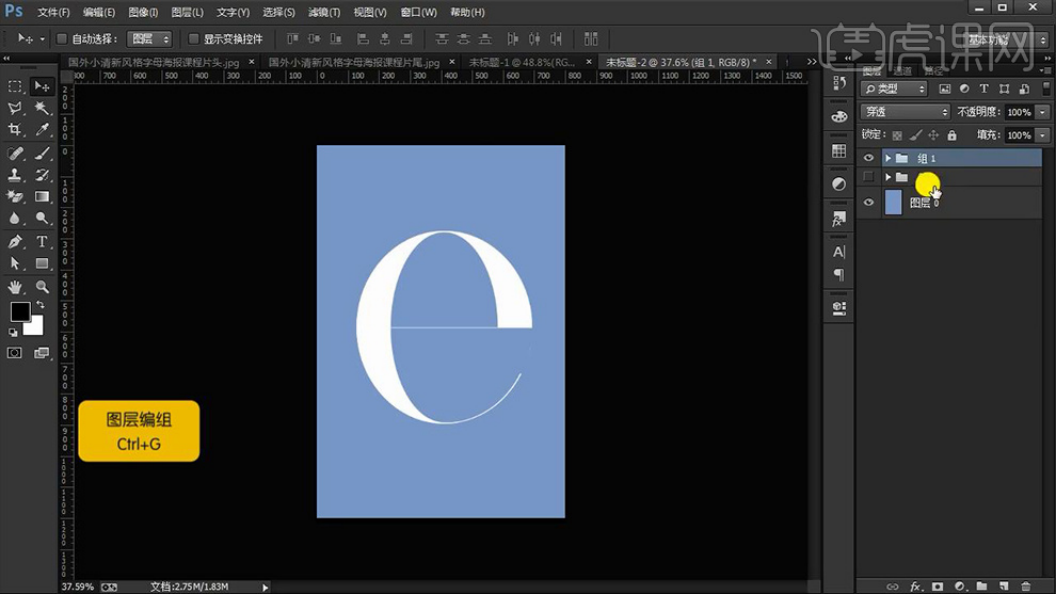Screen dimensions: 1056x595
Task: Click the lock all padlock icon
Action: [951, 135]
